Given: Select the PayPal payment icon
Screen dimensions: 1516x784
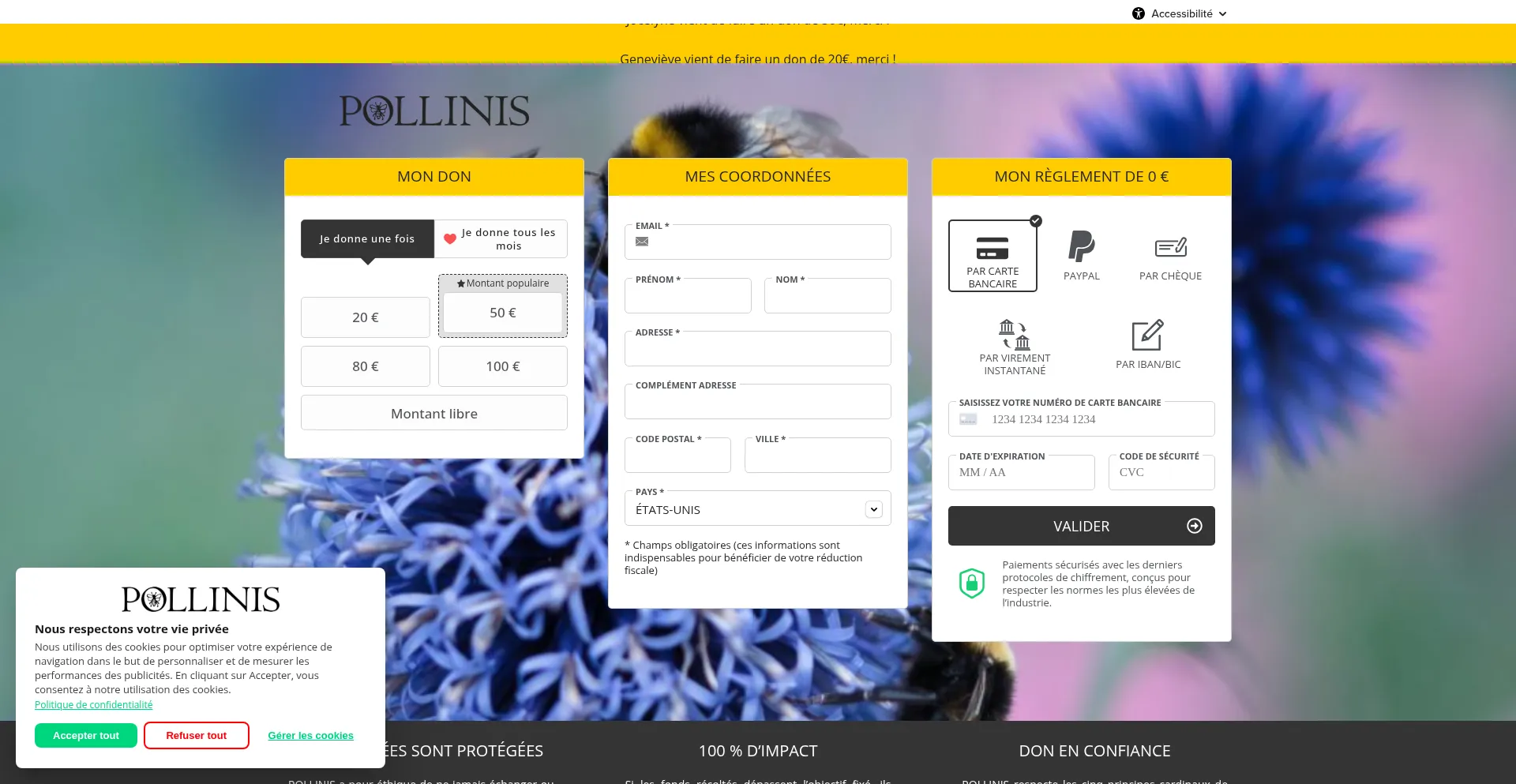Looking at the screenshot, I should [1082, 246].
